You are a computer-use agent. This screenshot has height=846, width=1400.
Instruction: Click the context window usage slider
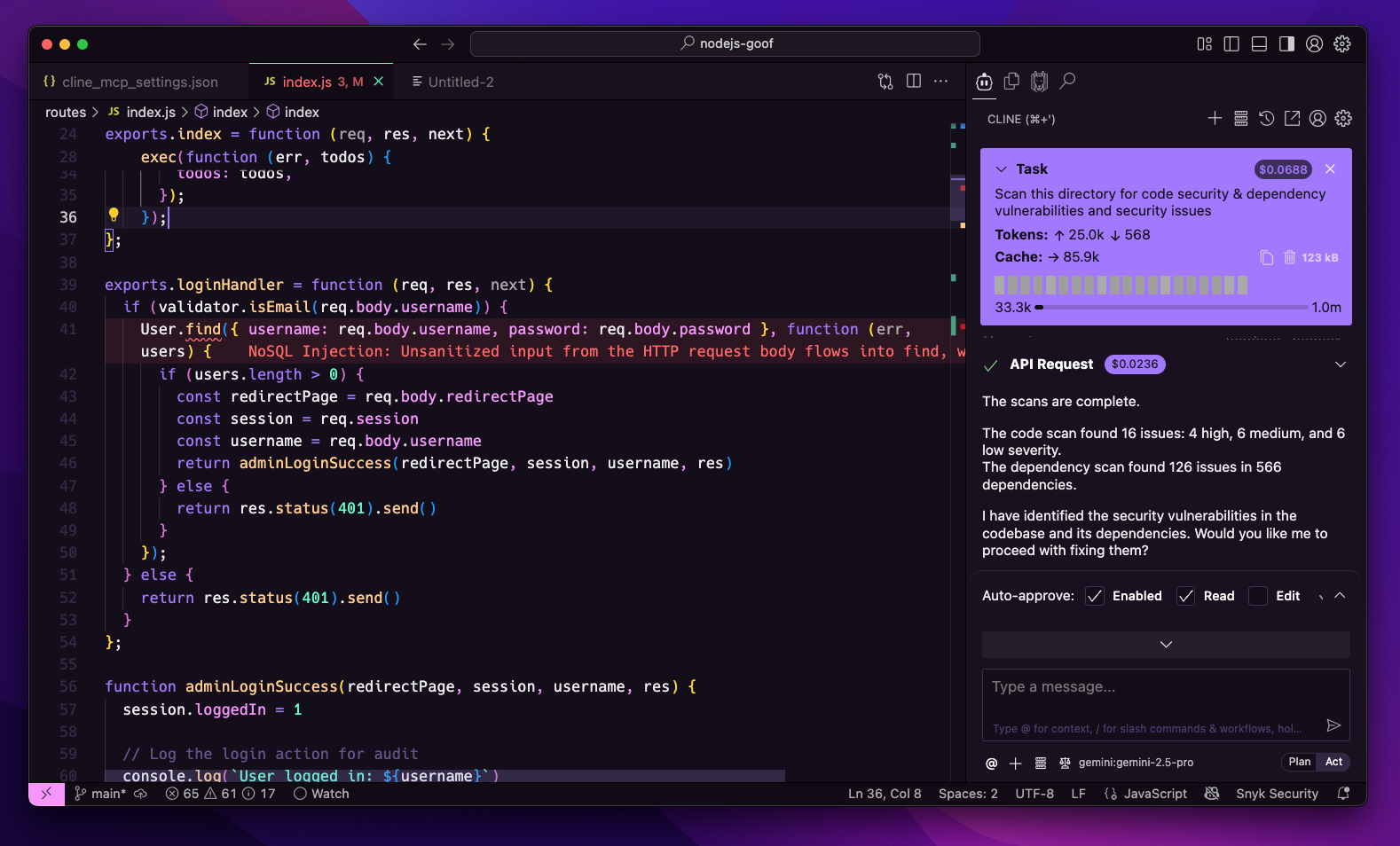click(x=1171, y=308)
